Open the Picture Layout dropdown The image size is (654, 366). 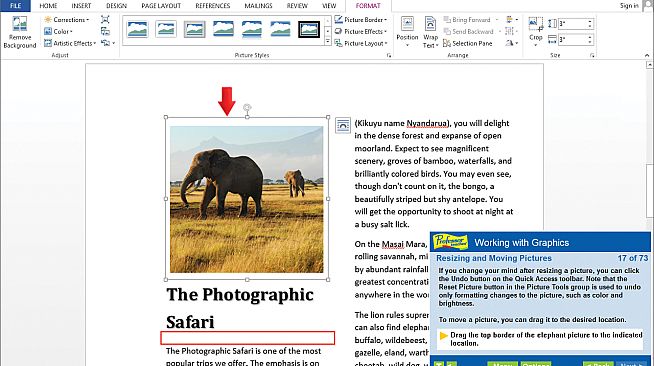tap(361, 43)
